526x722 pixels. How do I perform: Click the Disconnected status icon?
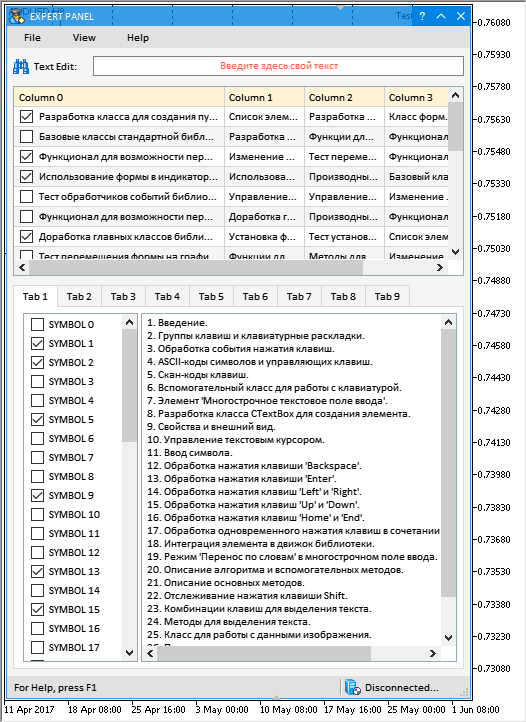point(352,687)
